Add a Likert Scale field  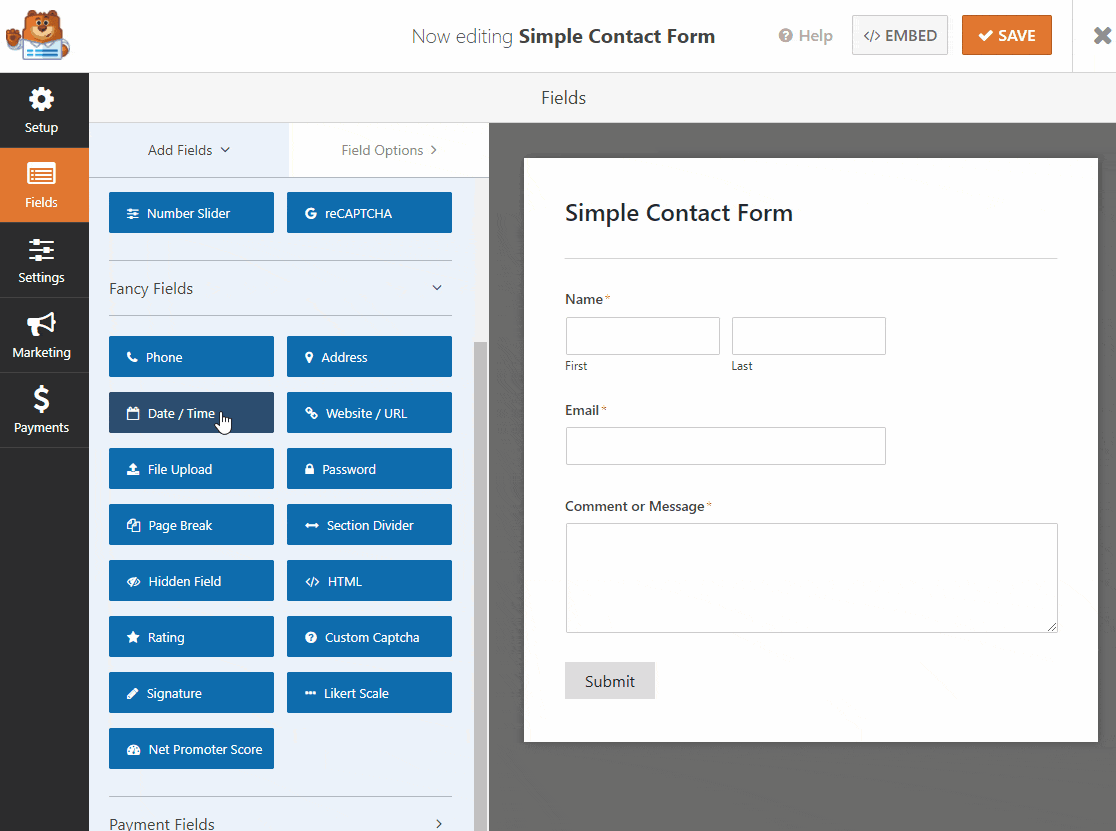tap(369, 693)
